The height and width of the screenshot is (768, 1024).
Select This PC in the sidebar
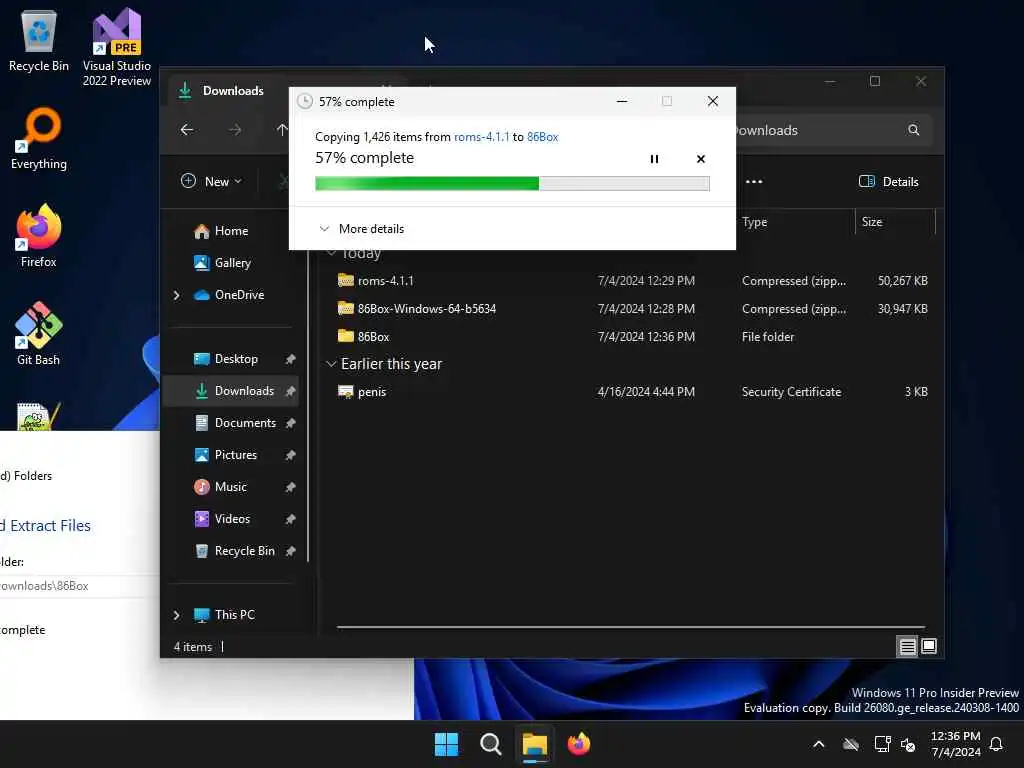pyautogui.click(x=234, y=615)
